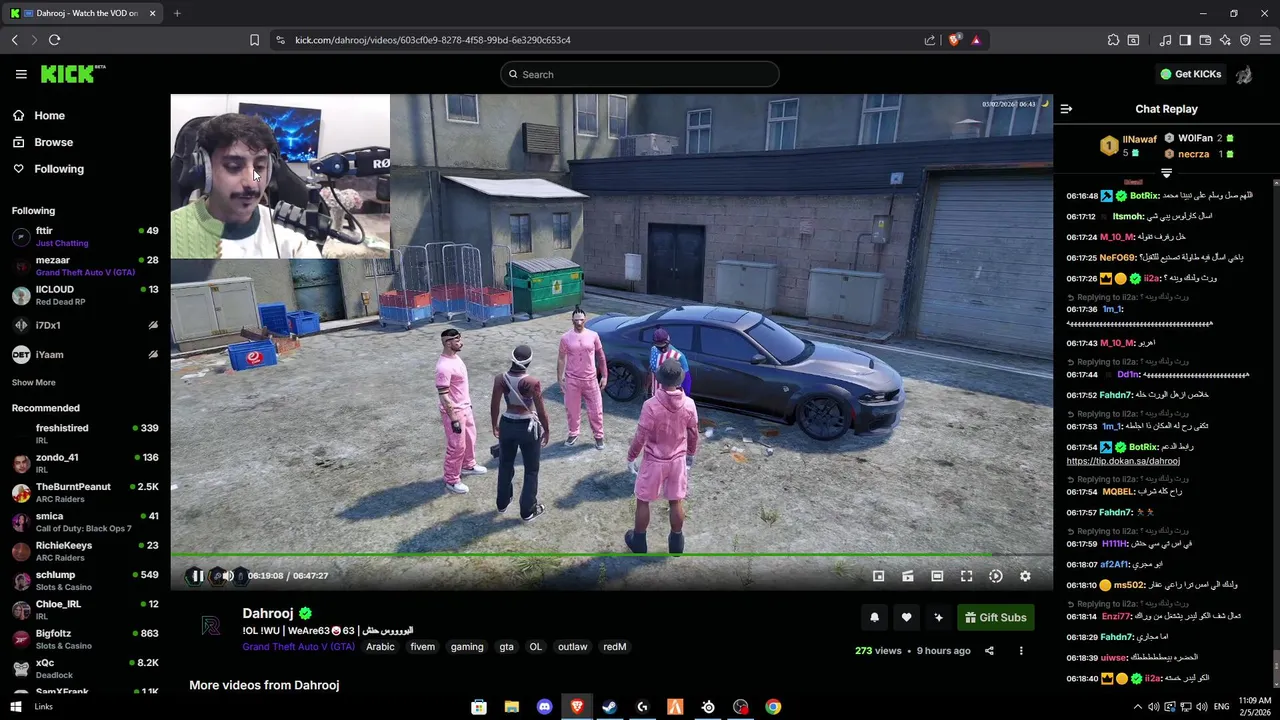Screen dimensions: 1280x720
Task: Open recommended channel TheBurntPeanut
Action: pyautogui.click(x=85, y=492)
